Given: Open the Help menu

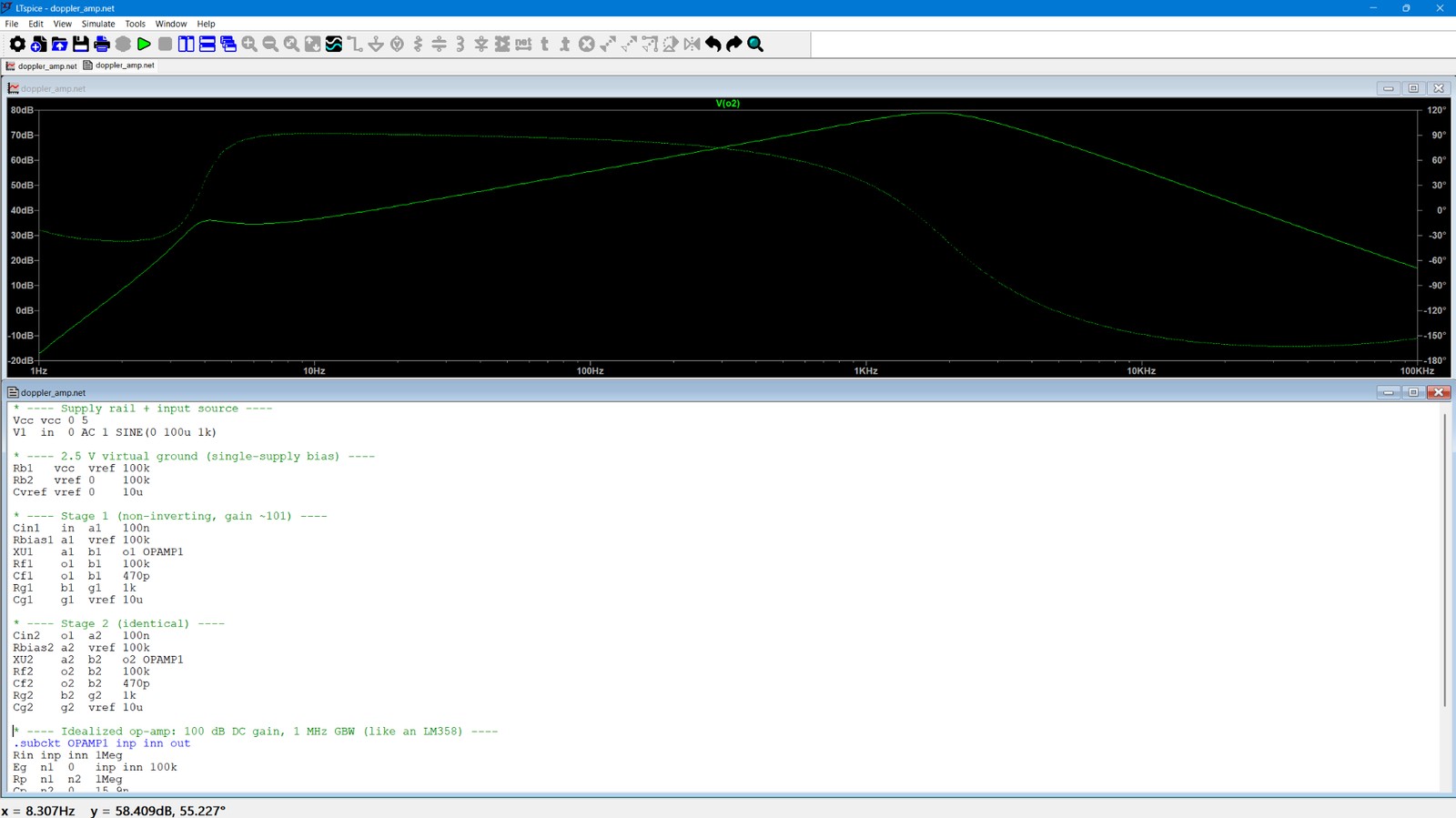Looking at the screenshot, I should pos(207,24).
